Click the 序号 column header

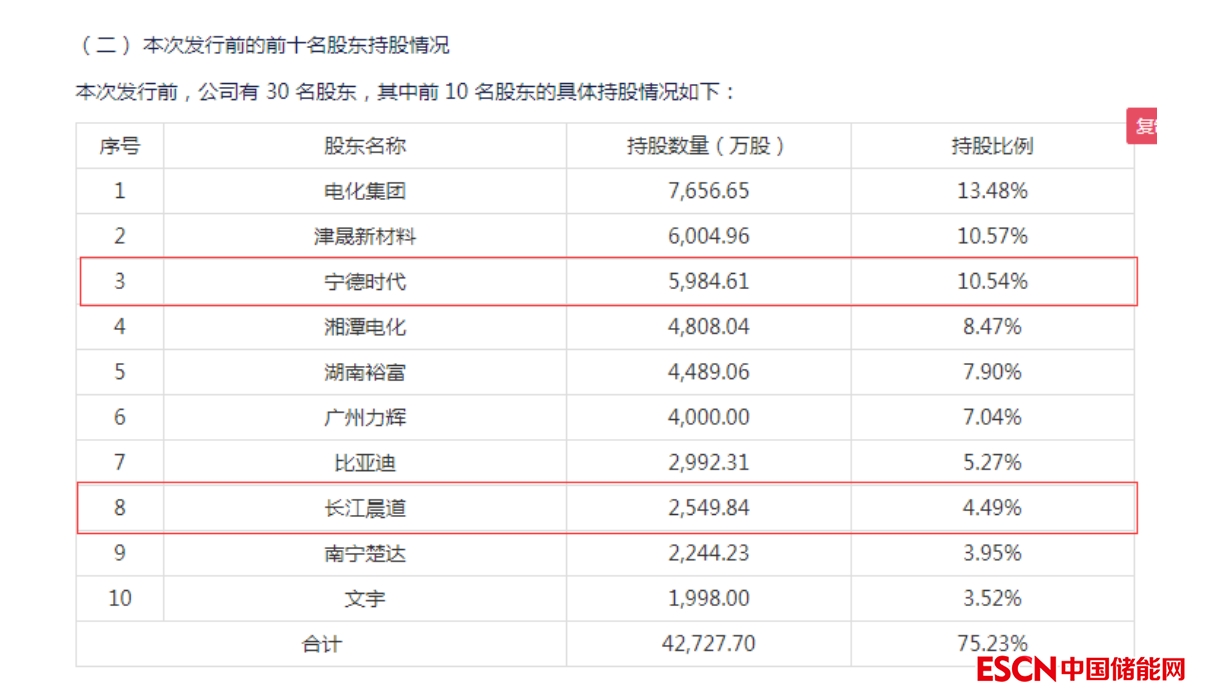tap(119, 146)
